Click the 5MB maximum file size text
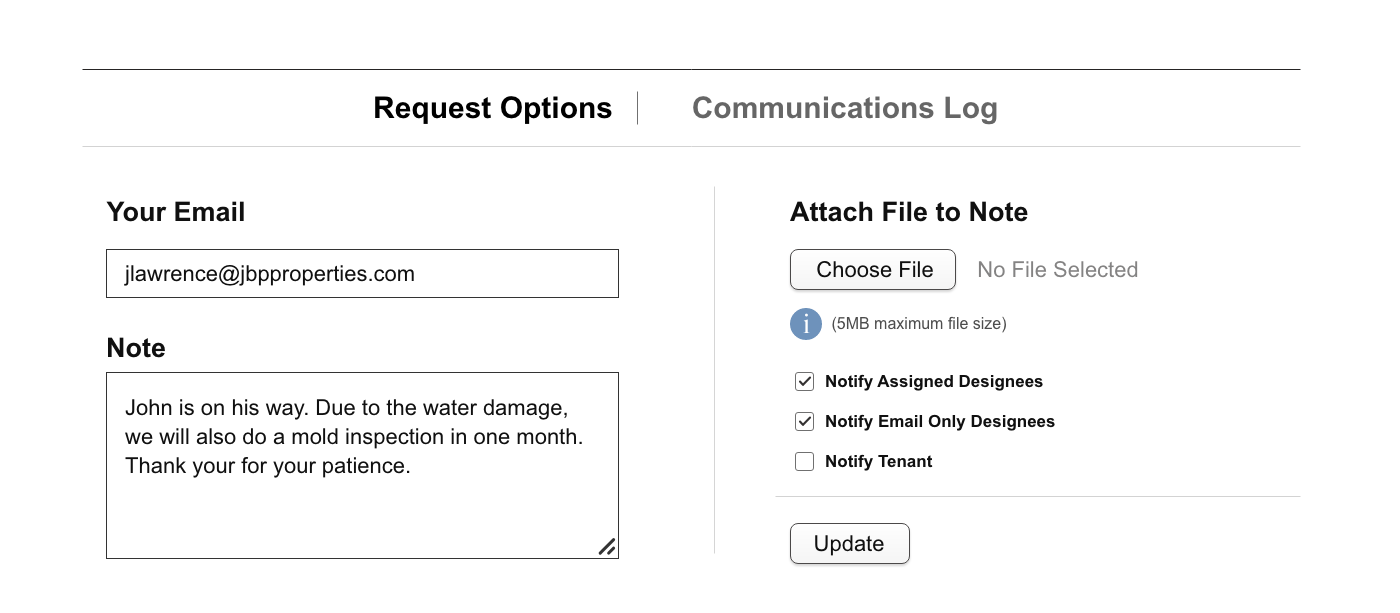The width and height of the screenshot is (1400, 613). coord(917,324)
